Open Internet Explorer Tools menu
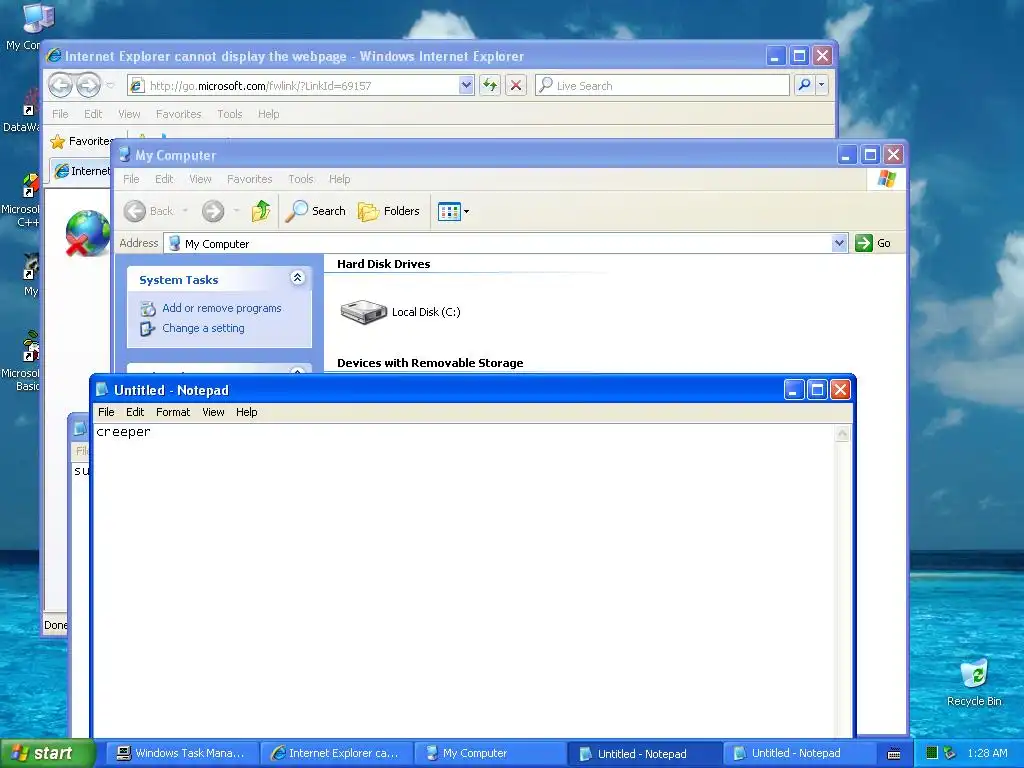1024x768 pixels. point(230,114)
